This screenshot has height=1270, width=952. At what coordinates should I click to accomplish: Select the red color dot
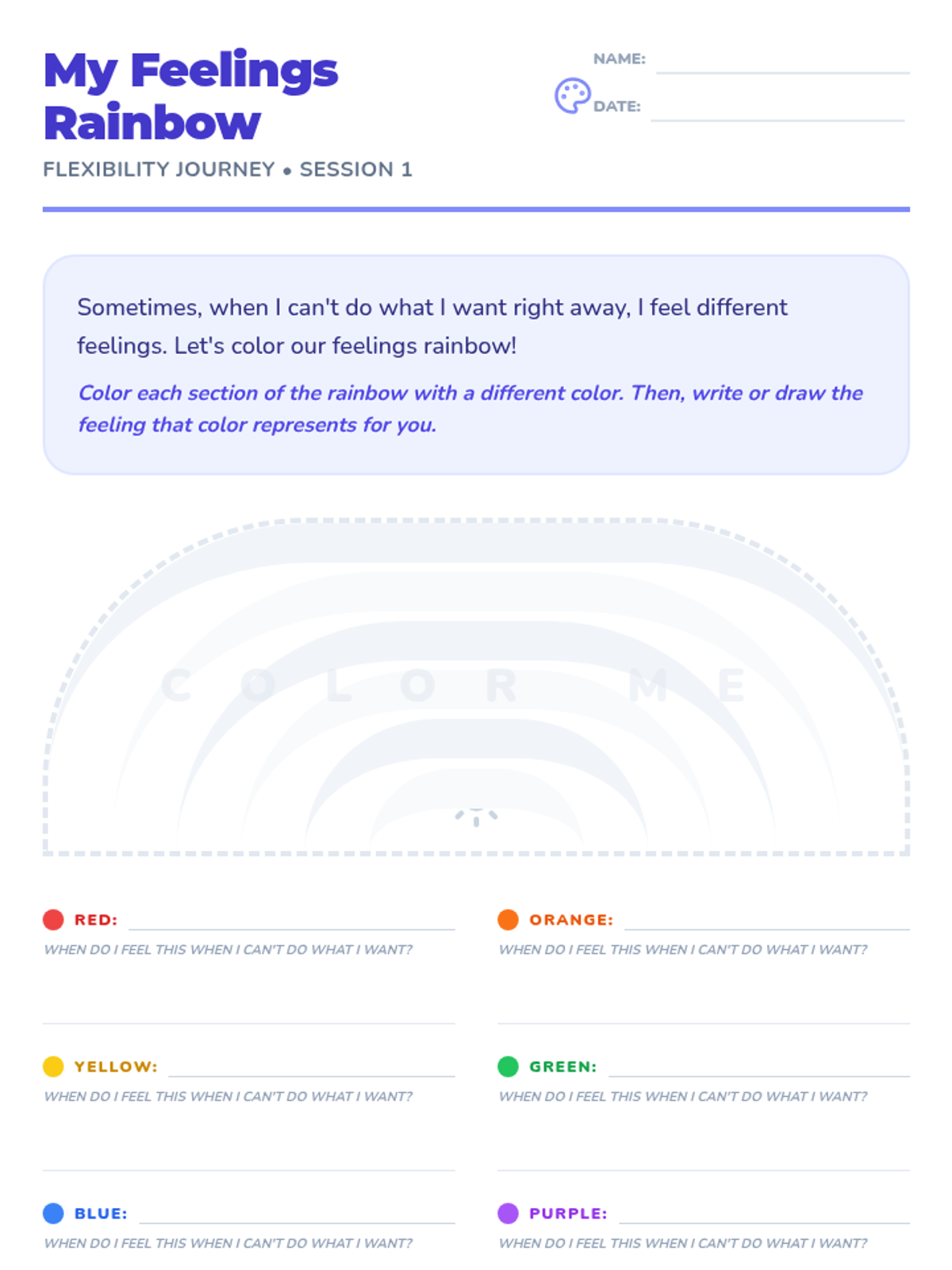[x=53, y=919]
